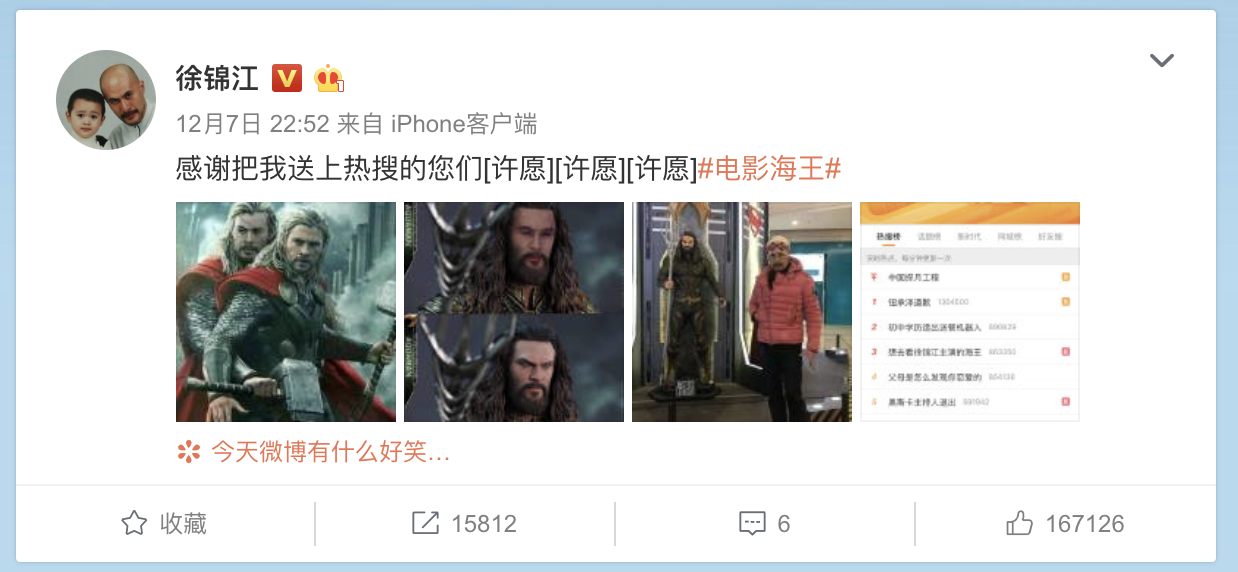Open the poster's round profile avatar

(x=106, y=100)
